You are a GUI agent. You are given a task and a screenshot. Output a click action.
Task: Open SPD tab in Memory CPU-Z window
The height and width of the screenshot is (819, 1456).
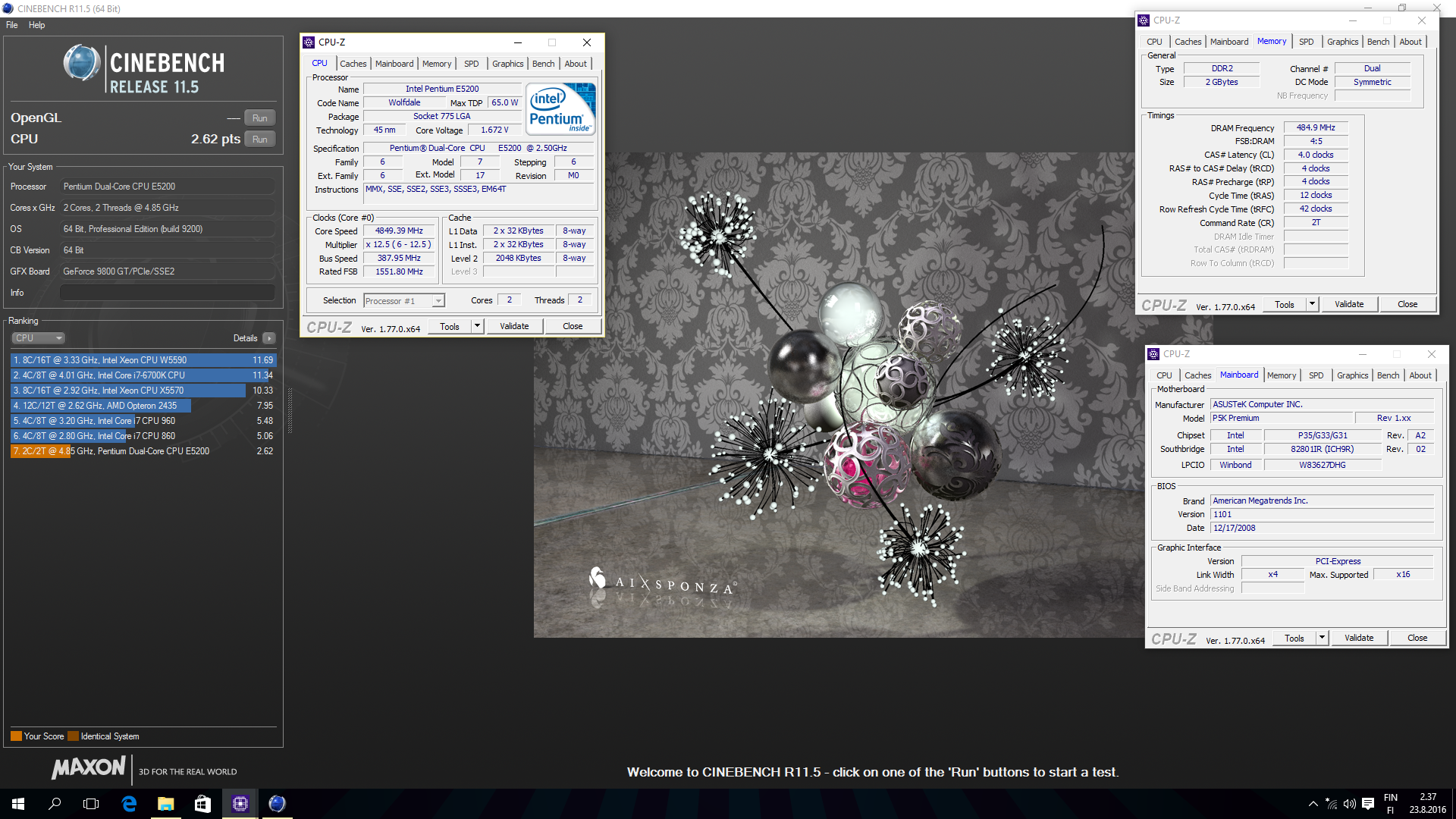(x=1306, y=42)
